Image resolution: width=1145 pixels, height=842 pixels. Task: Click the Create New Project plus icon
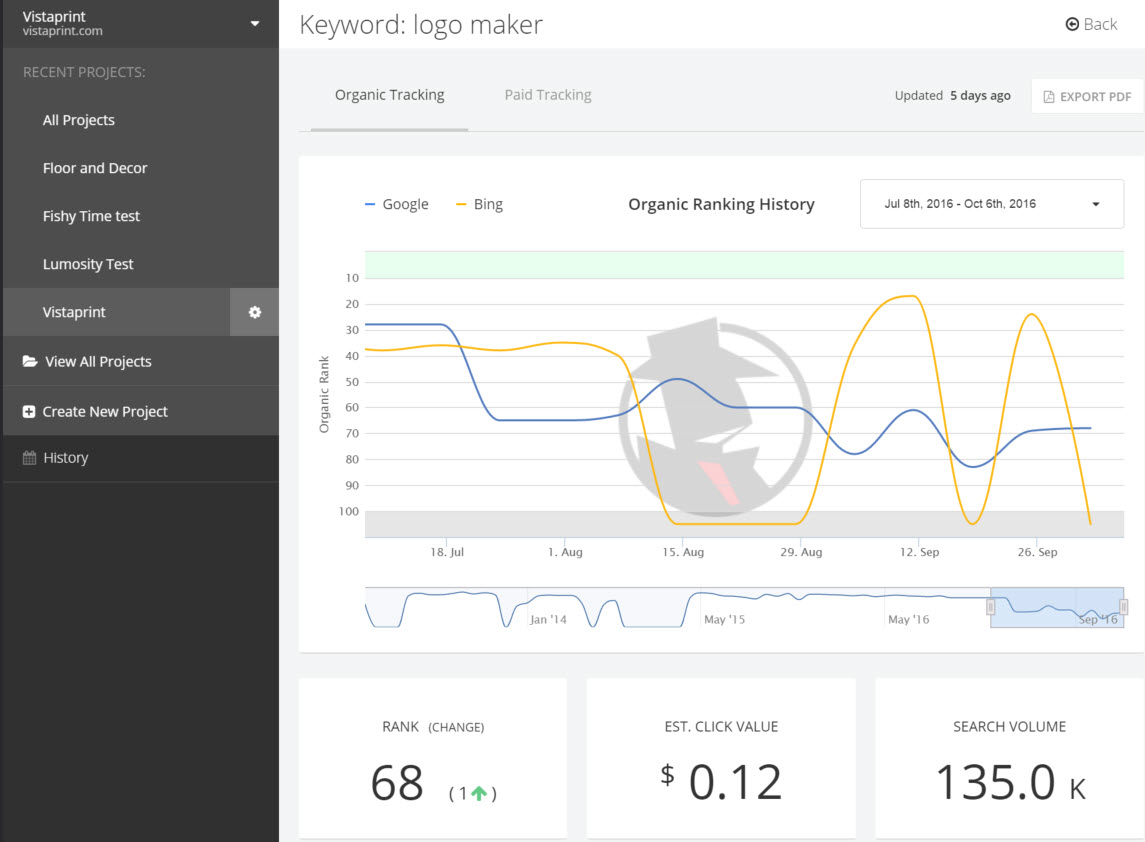[28, 411]
